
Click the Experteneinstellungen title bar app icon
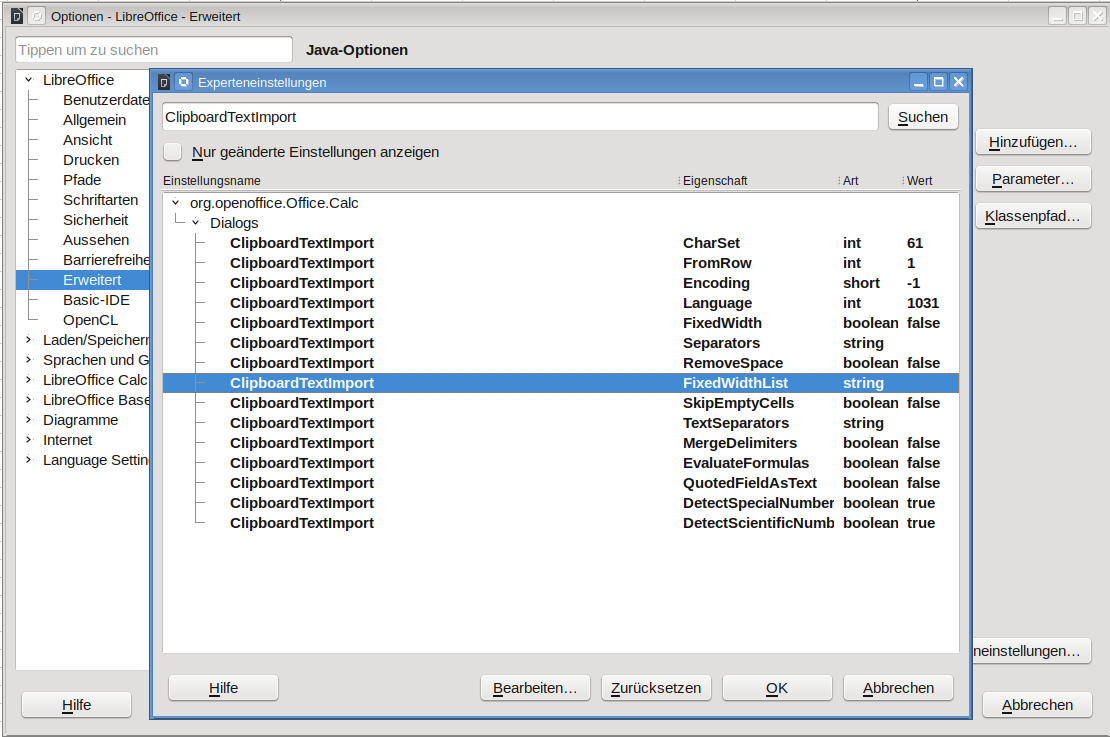[183, 82]
